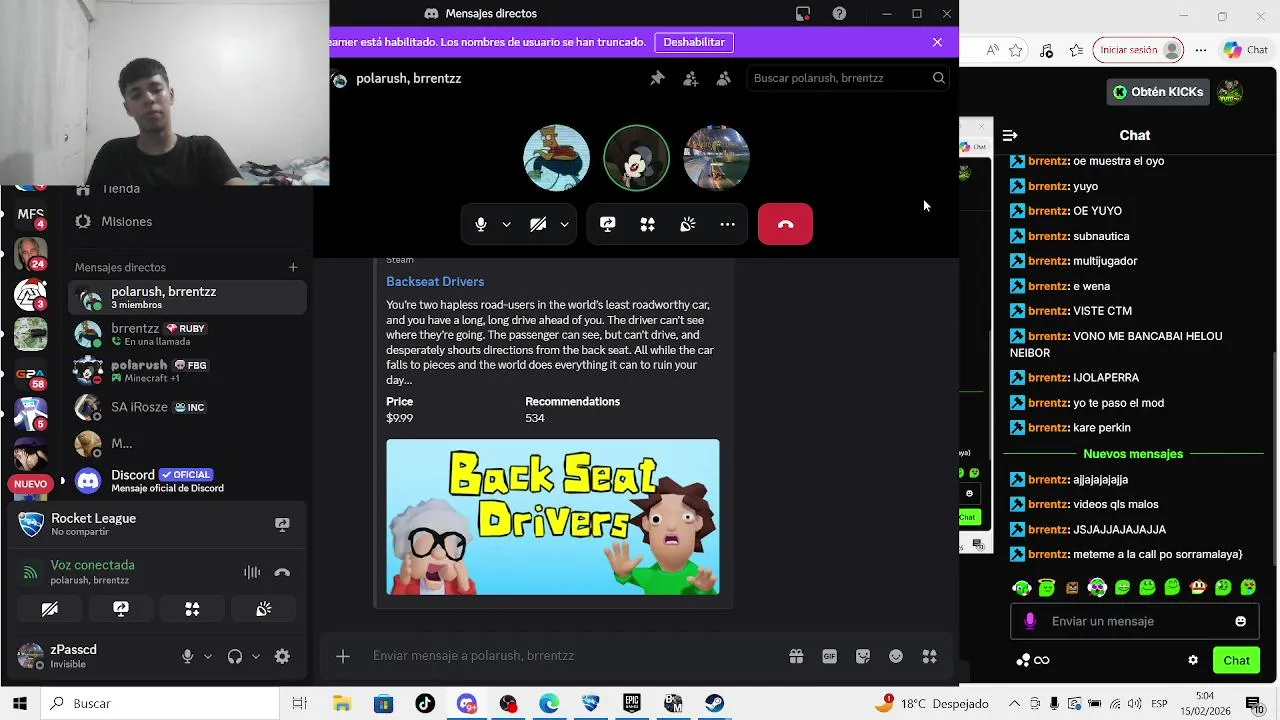Open direct message with polarush FBG
Screen dimensions: 1280x720
click(x=187, y=371)
